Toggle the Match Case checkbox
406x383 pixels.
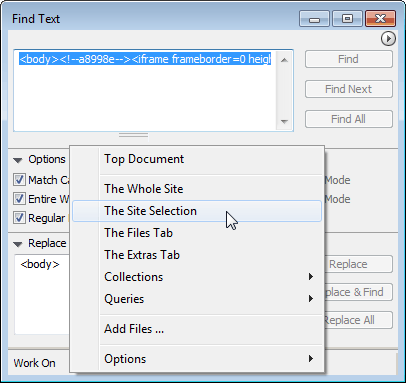(19, 180)
